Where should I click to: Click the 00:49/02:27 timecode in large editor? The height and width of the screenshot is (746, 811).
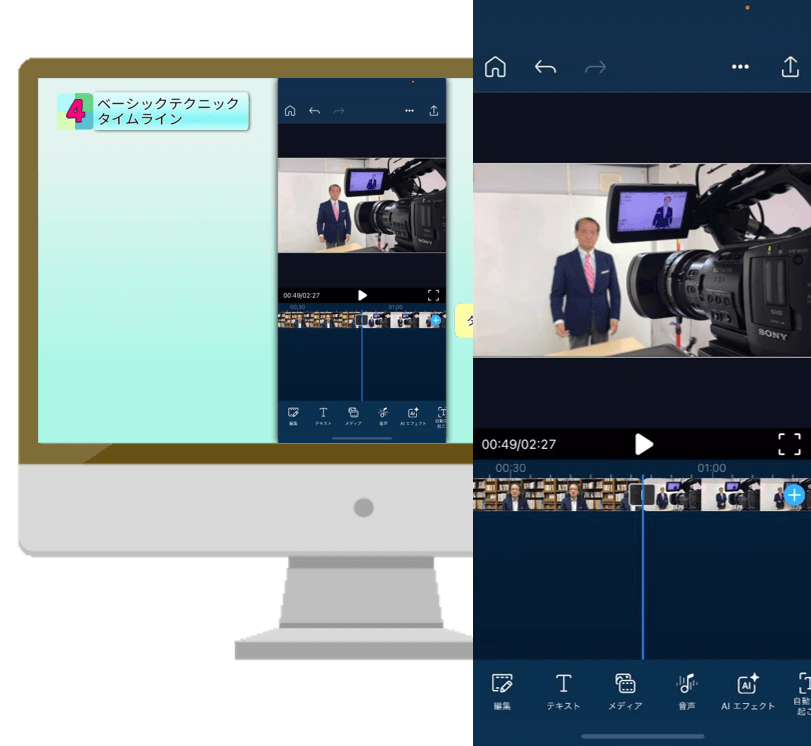coord(519,444)
